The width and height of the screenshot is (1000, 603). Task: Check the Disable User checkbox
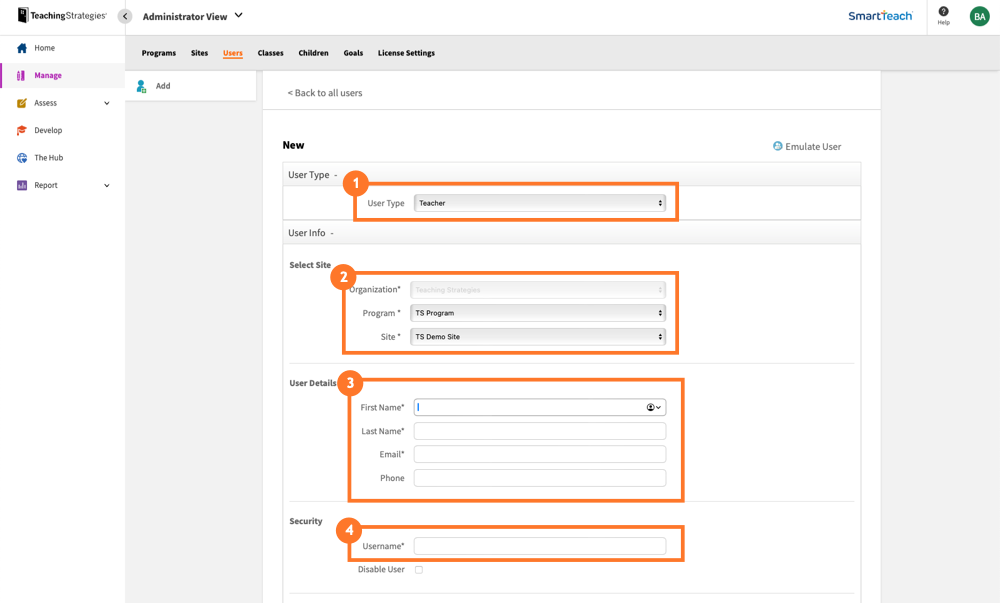pyautogui.click(x=416, y=569)
